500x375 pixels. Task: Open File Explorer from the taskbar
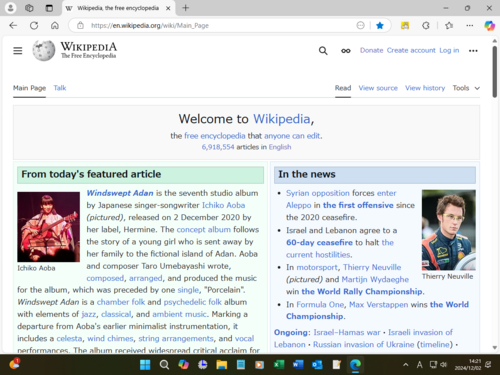(221, 365)
